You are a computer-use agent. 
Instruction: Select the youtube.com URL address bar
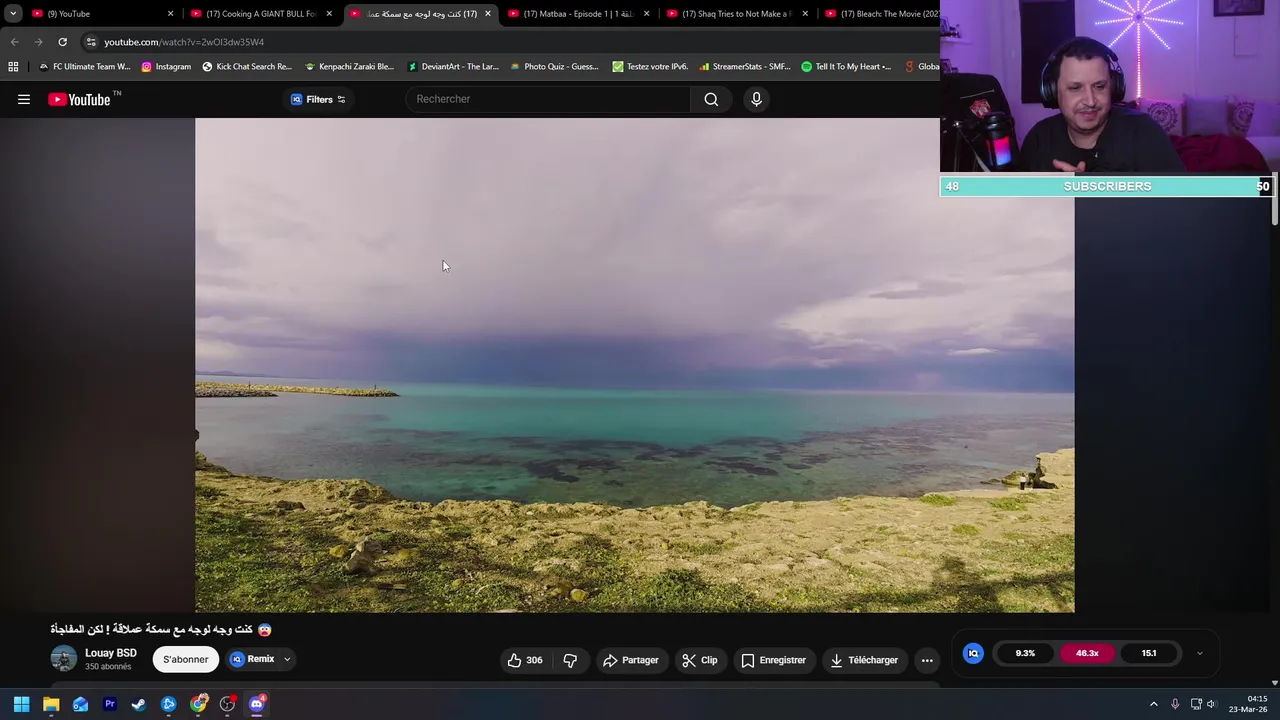184,42
